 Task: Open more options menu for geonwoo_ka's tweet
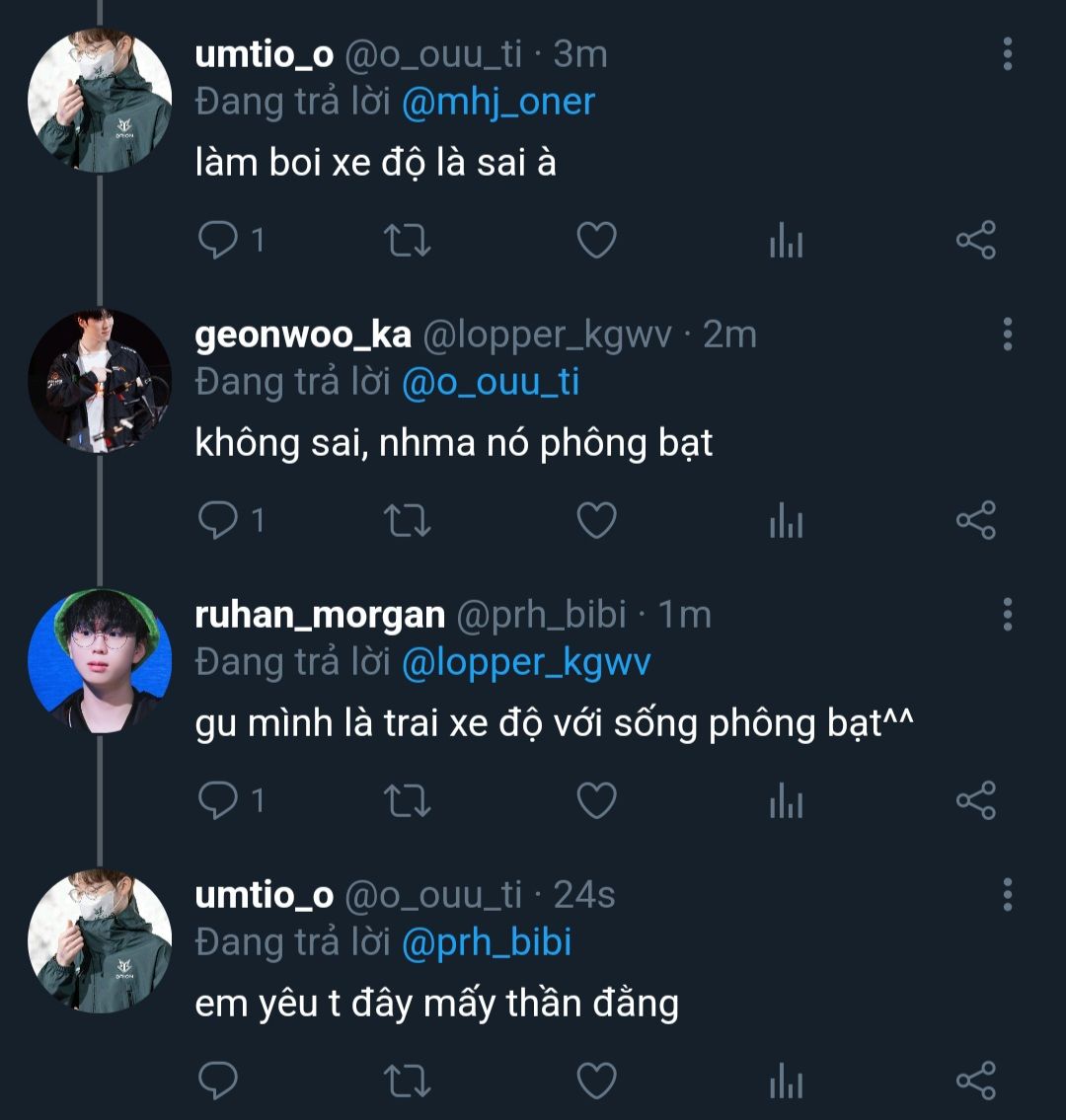click(1007, 335)
